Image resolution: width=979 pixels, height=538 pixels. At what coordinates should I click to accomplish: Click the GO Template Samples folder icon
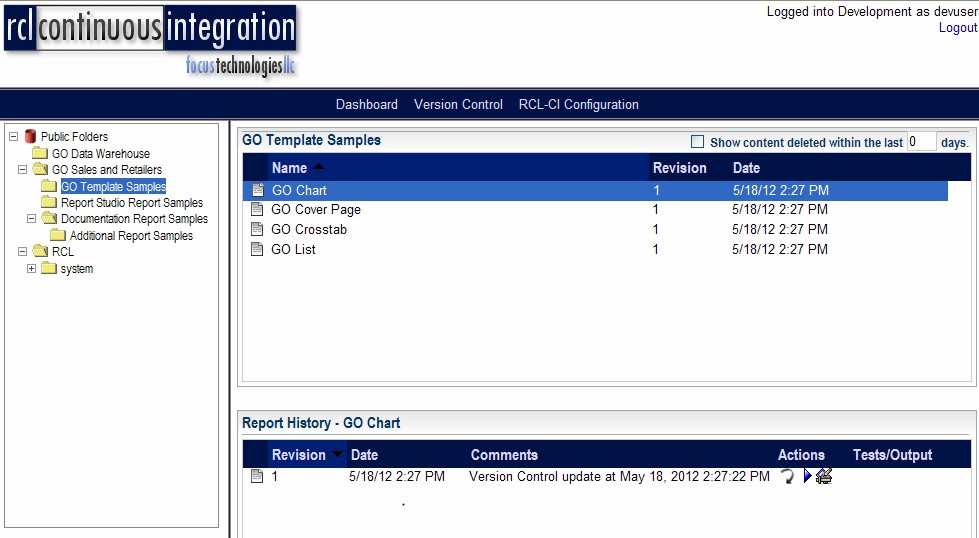pos(49,186)
